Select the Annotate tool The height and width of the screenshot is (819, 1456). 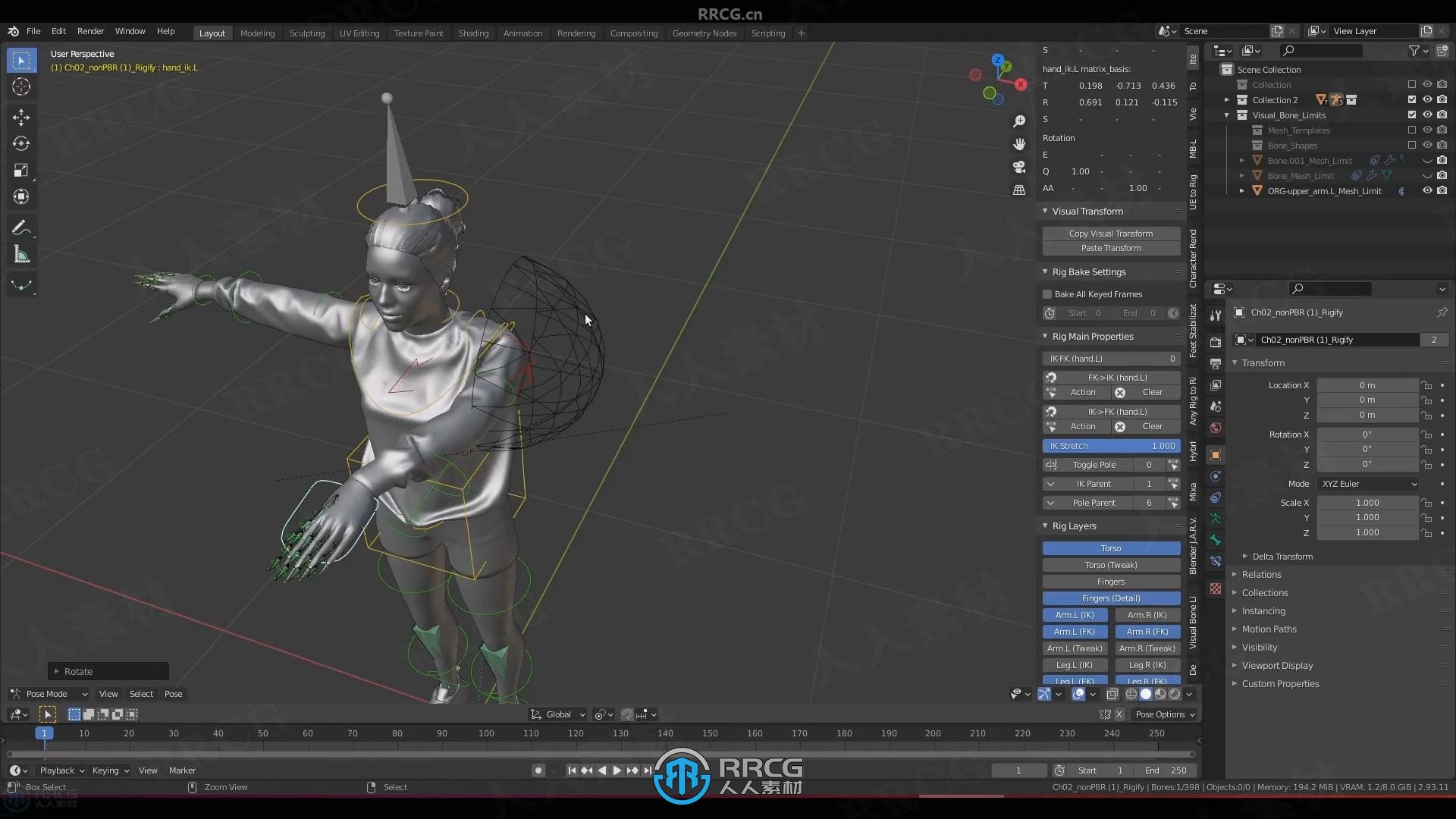coord(21,228)
